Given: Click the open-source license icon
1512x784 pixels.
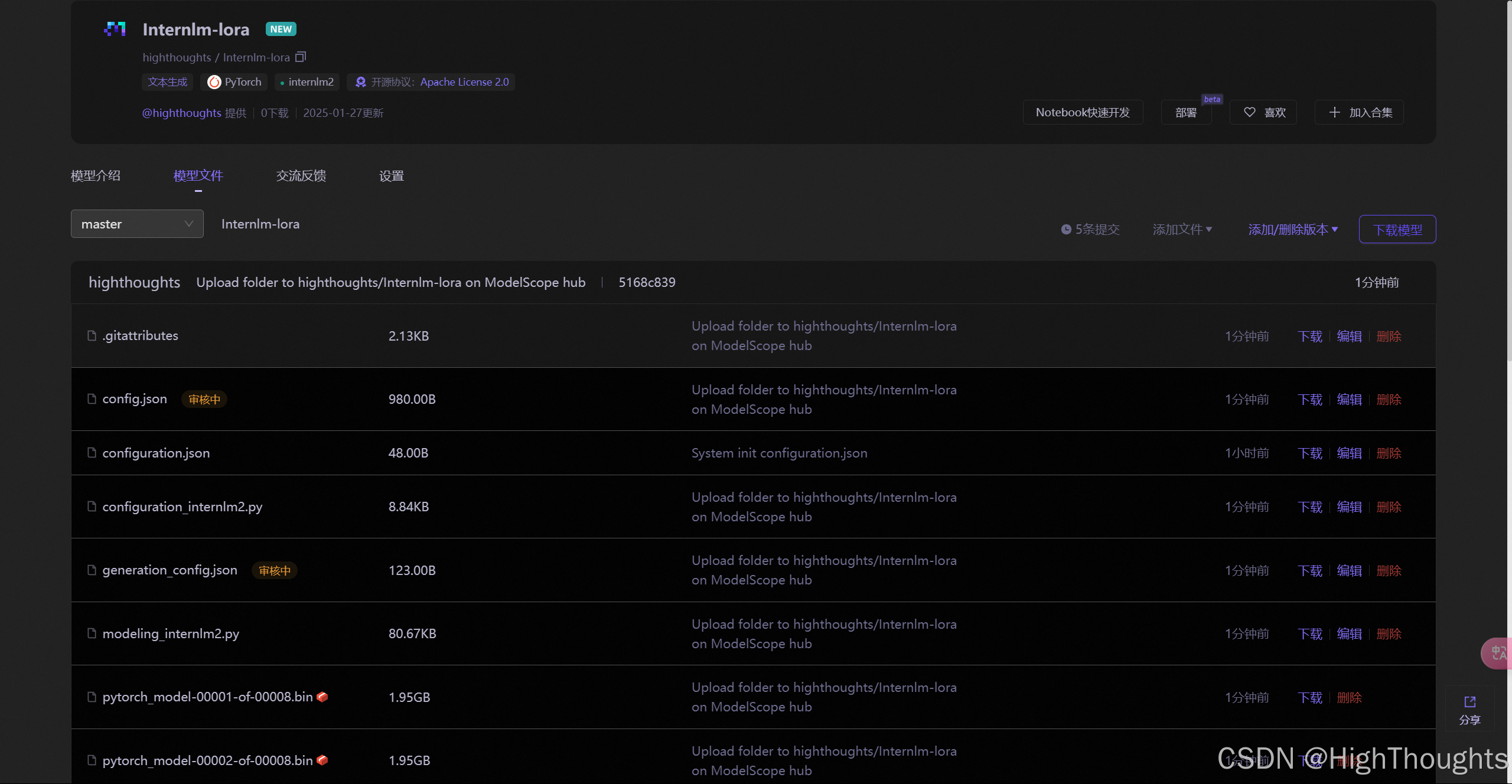Looking at the screenshot, I should point(360,82).
